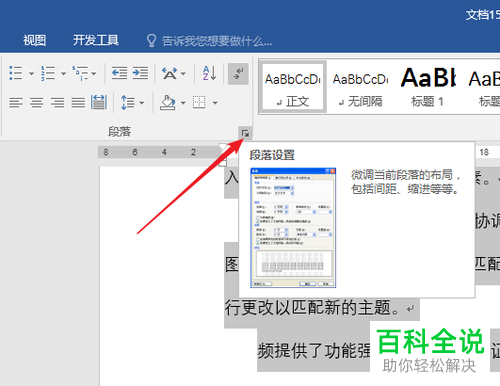Click the paragraph dialog preview thumbnail

point(293,228)
